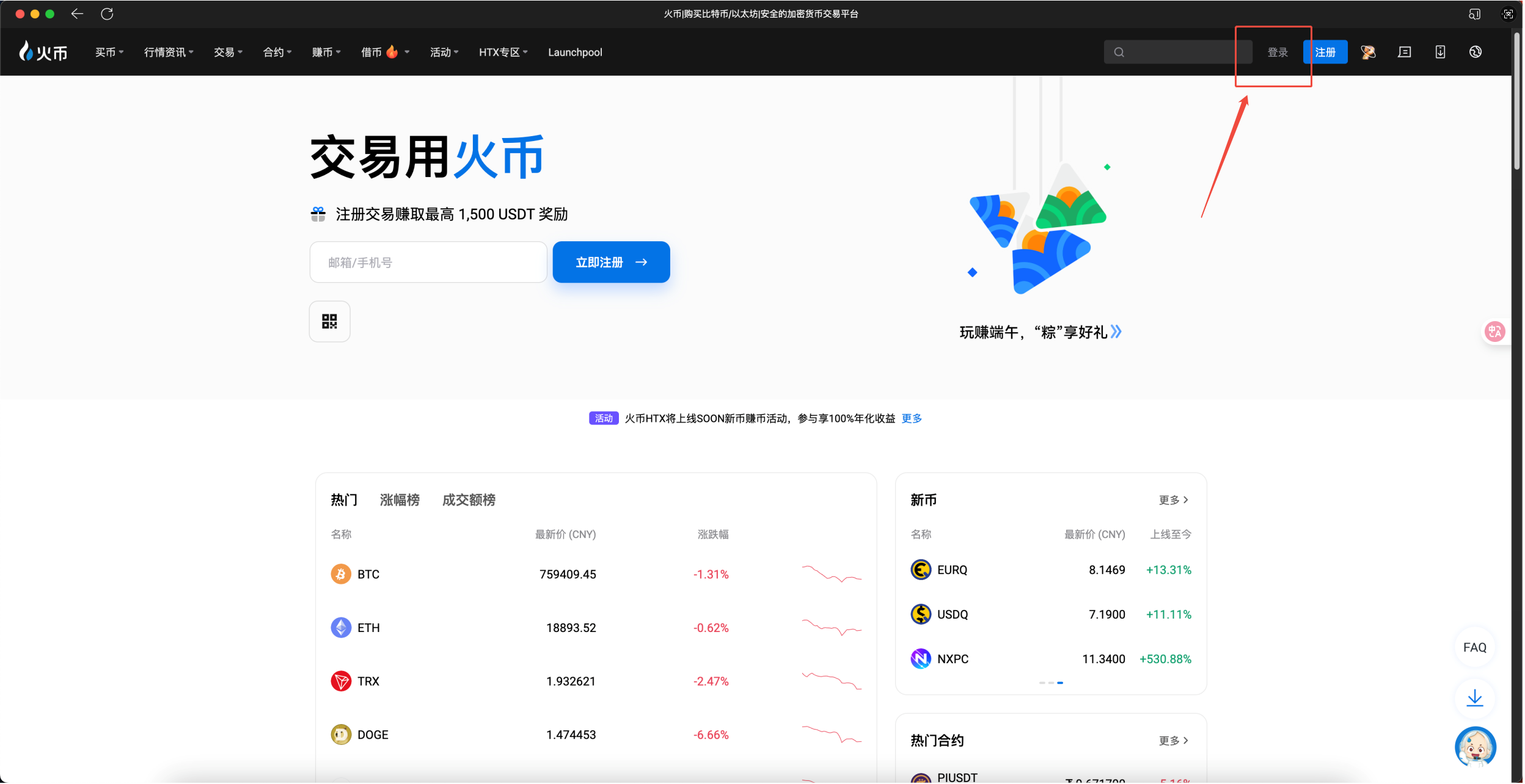
Task: Click the 活动 purple tag
Action: (604, 418)
